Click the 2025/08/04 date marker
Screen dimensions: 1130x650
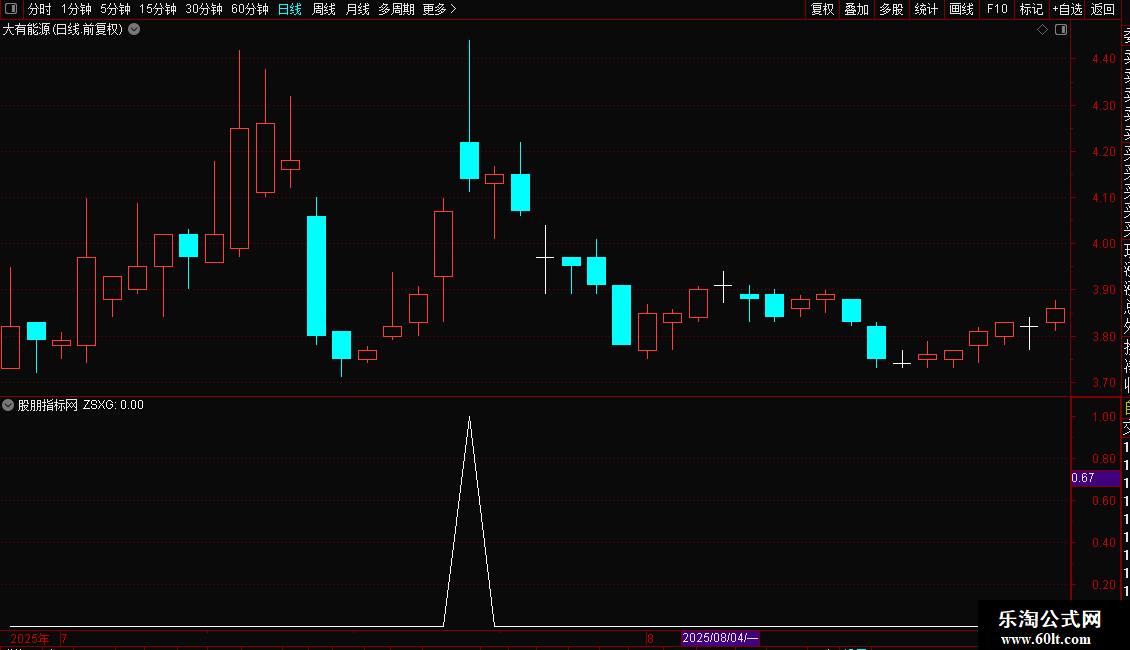point(720,638)
